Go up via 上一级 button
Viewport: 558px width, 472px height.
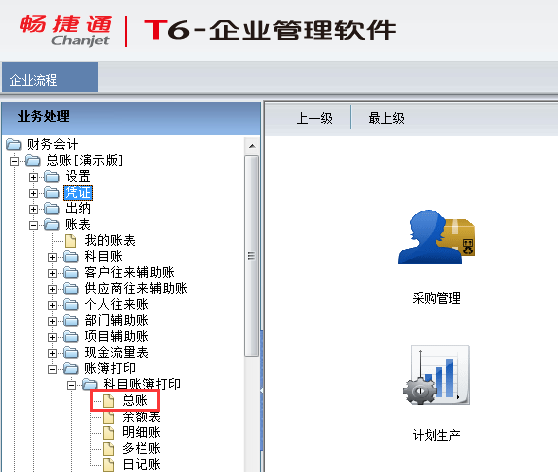tap(315, 118)
